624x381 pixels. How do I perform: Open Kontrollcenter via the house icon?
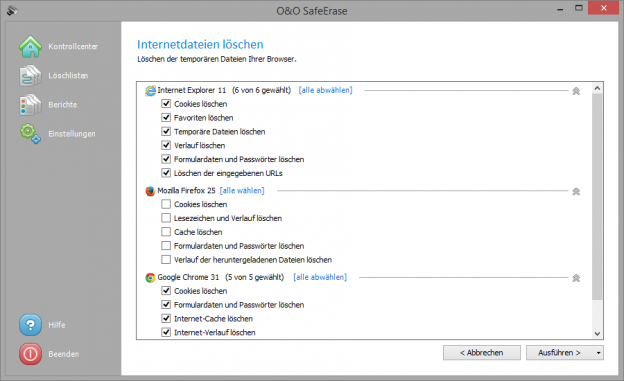(x=30, y=47)
